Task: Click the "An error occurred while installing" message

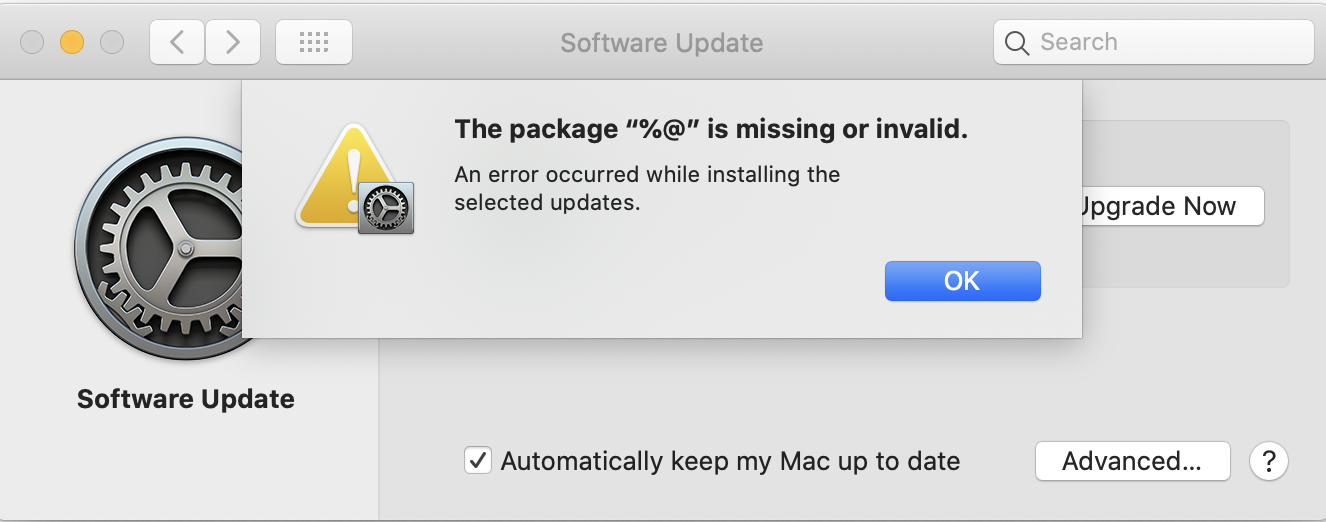Action: pyautogui.click(x=647, y=188)
